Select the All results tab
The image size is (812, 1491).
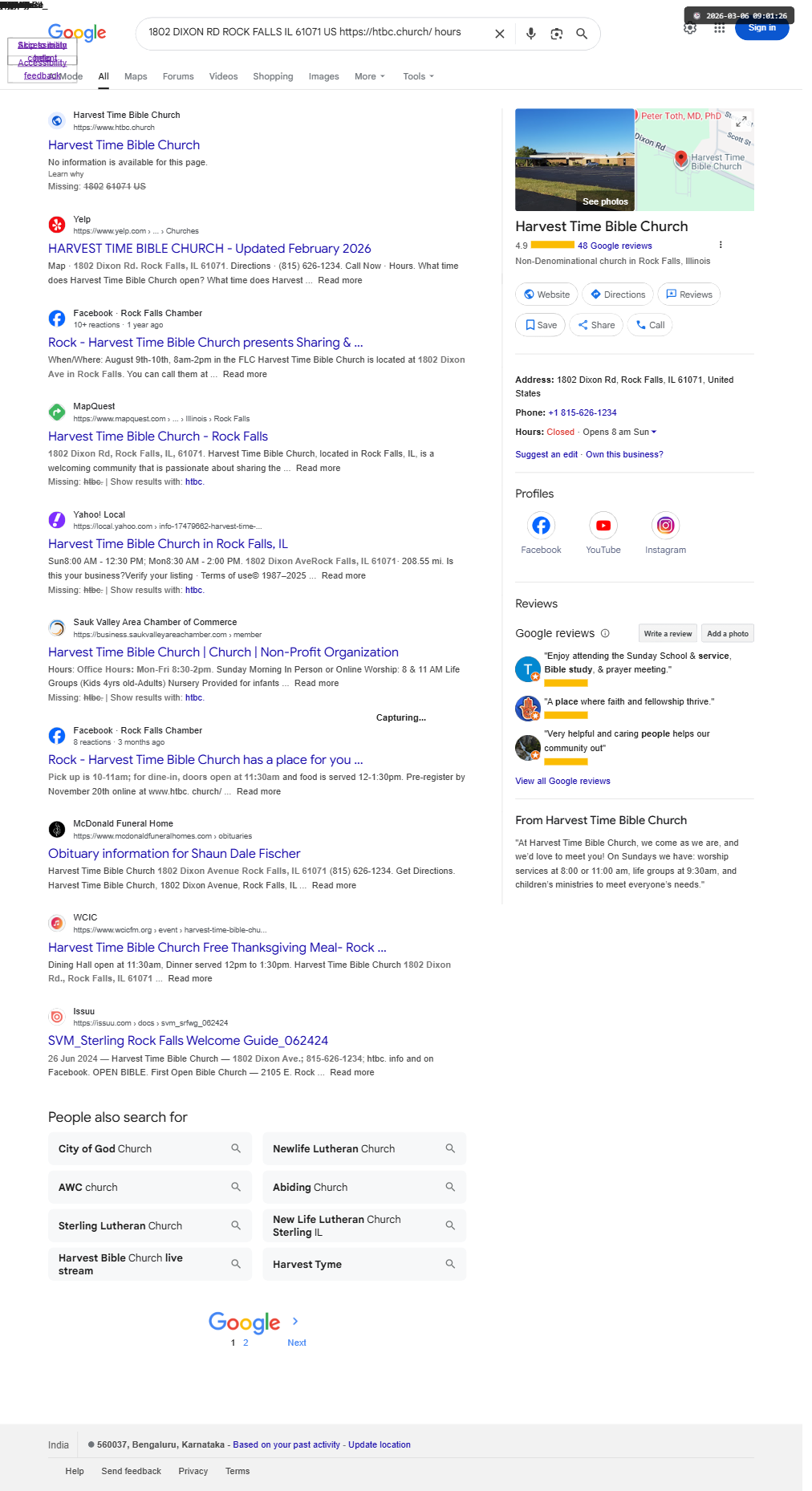point(104,76)
